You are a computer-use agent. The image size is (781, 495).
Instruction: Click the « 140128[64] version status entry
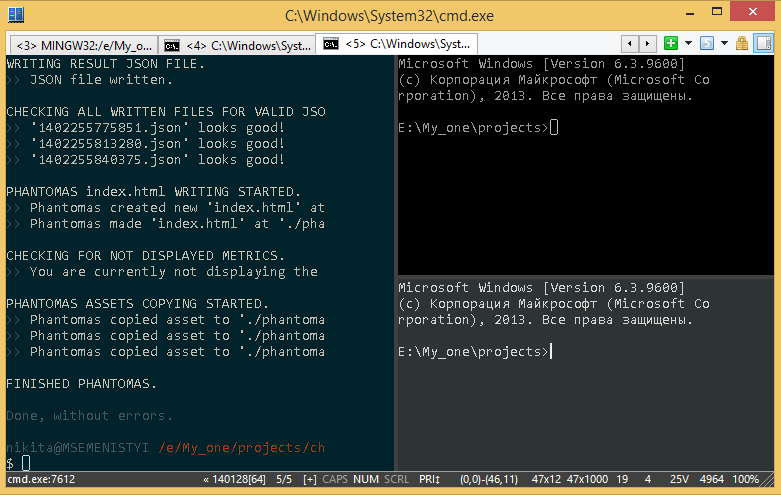coord(234,479)
